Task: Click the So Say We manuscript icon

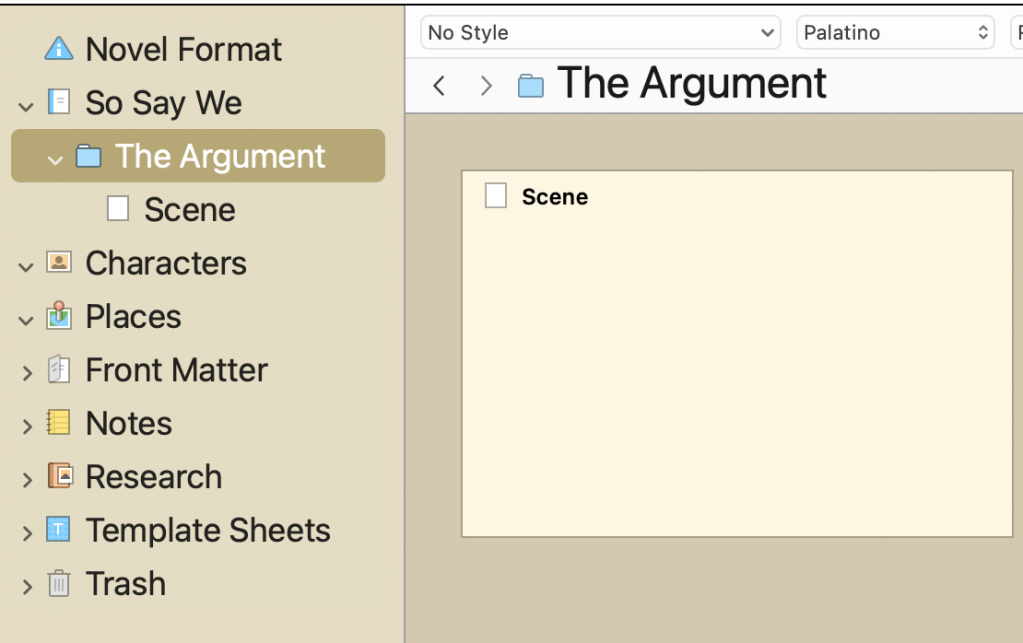Action: tap(59, 102)
